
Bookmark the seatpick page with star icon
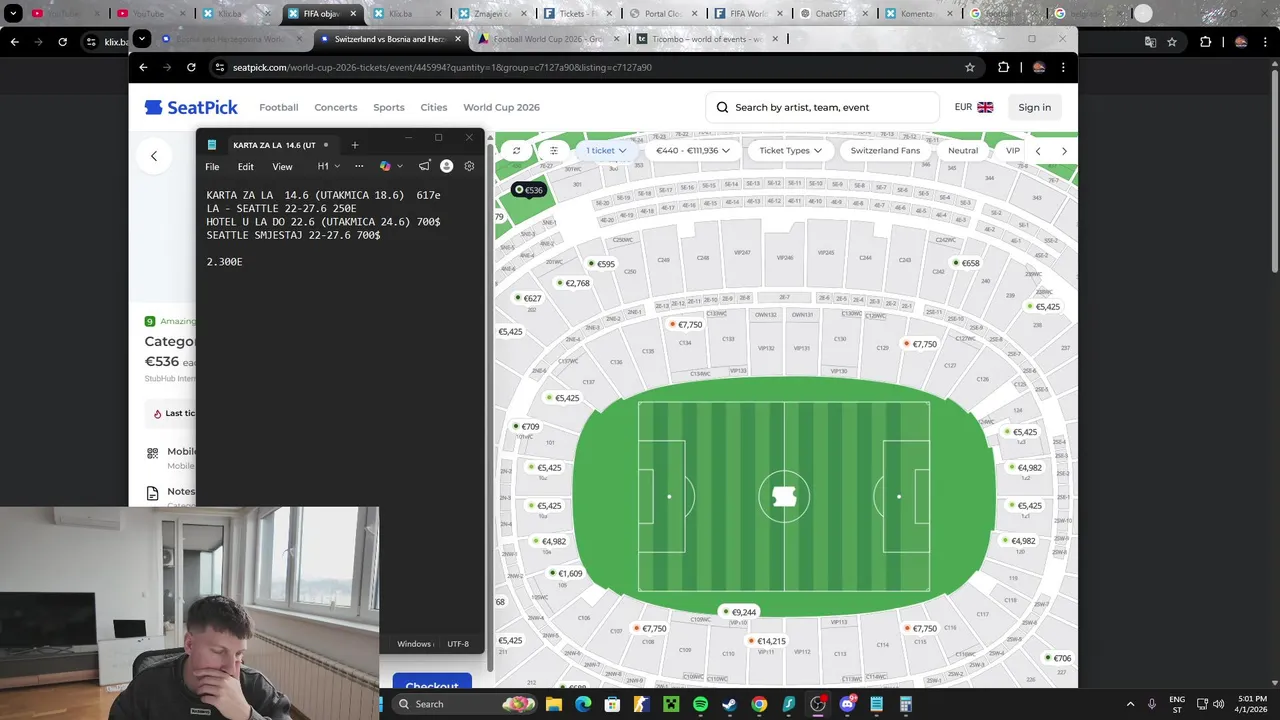click(x=969, y=67)
